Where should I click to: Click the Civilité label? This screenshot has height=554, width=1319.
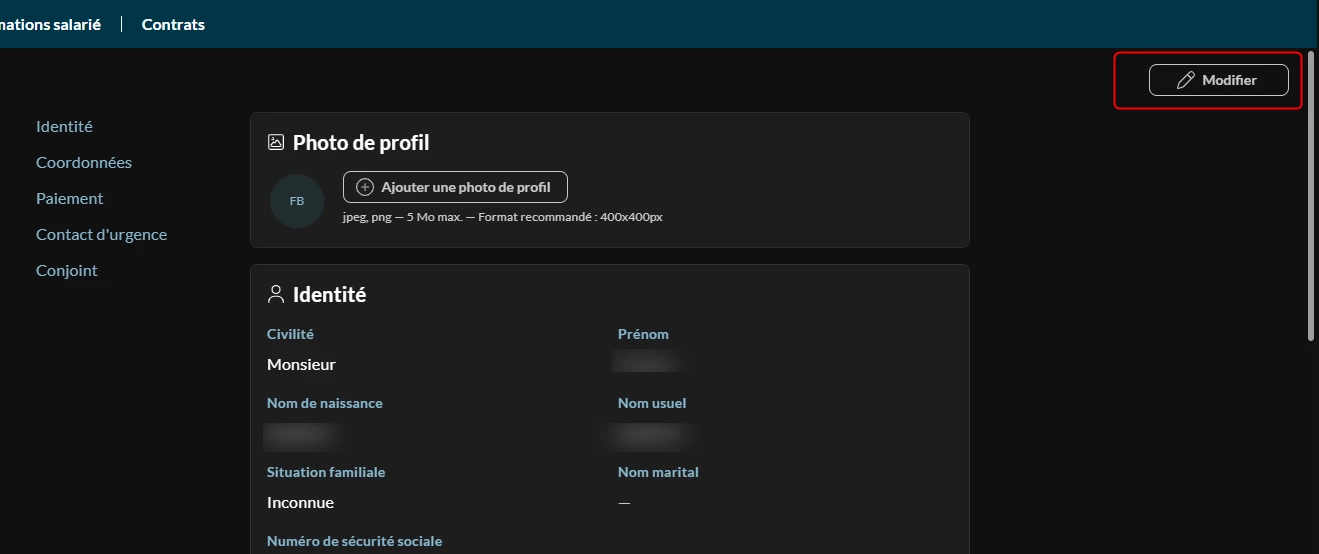[x=290, y=334]
